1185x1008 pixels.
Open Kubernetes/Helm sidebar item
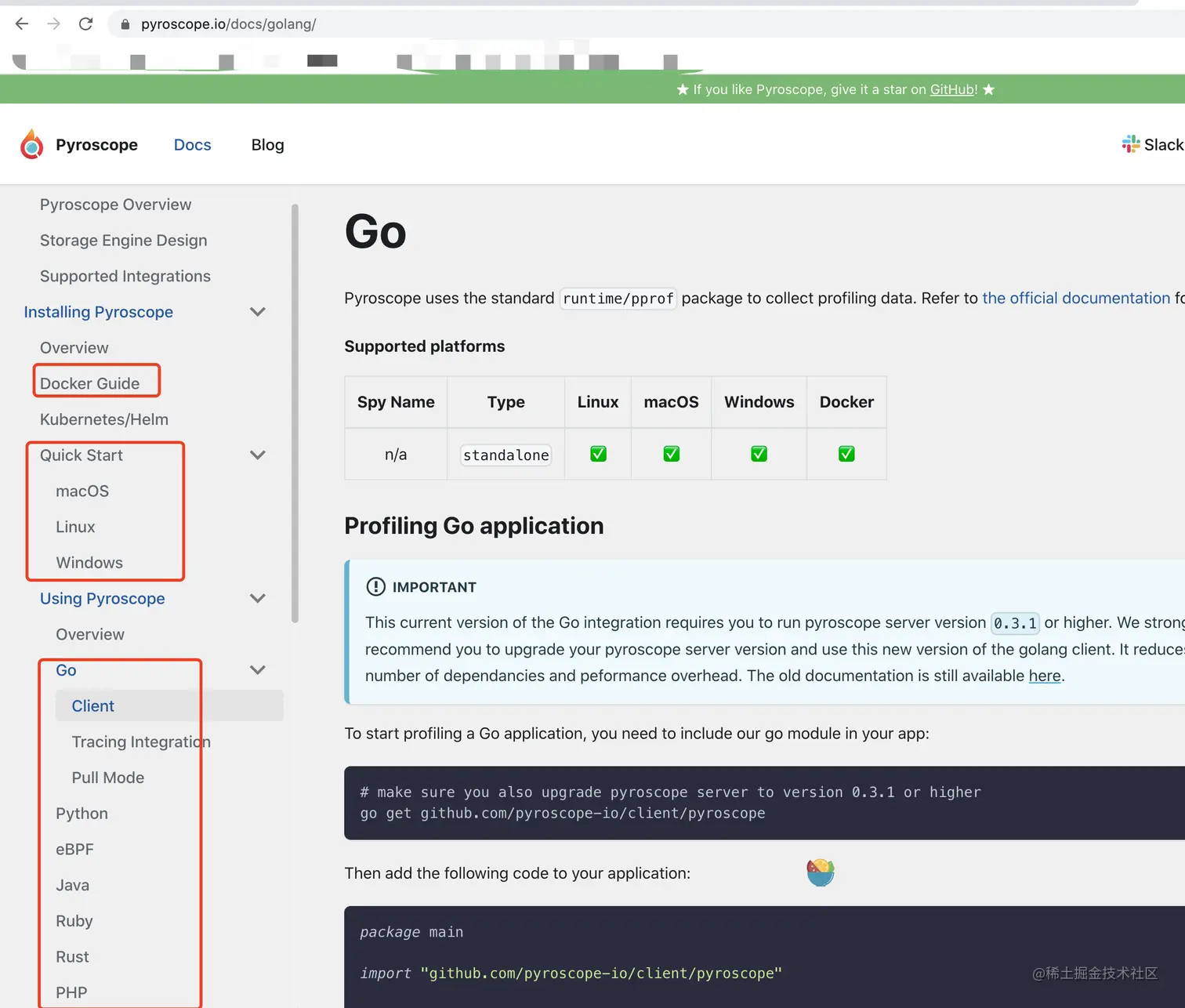(103, 420)
